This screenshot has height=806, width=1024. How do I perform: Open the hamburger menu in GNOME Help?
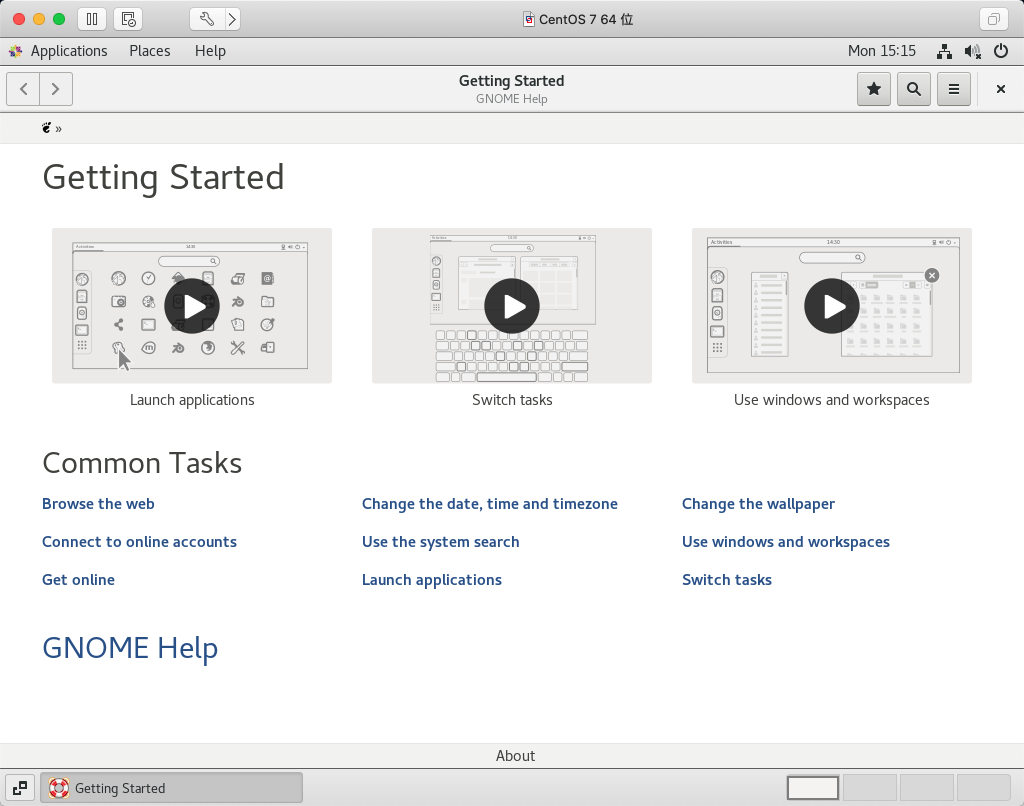tap(954, 89)
